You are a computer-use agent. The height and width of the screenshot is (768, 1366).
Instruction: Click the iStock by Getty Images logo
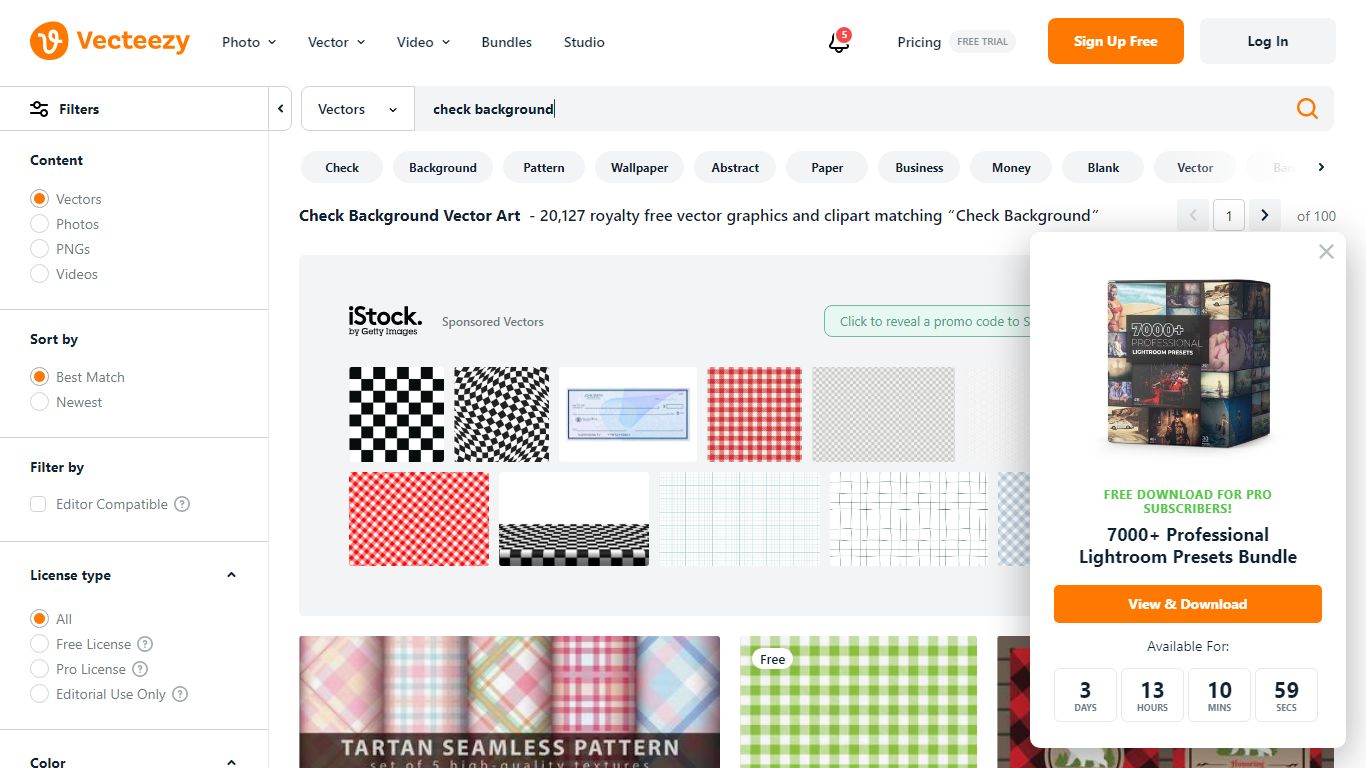(385, 321)
